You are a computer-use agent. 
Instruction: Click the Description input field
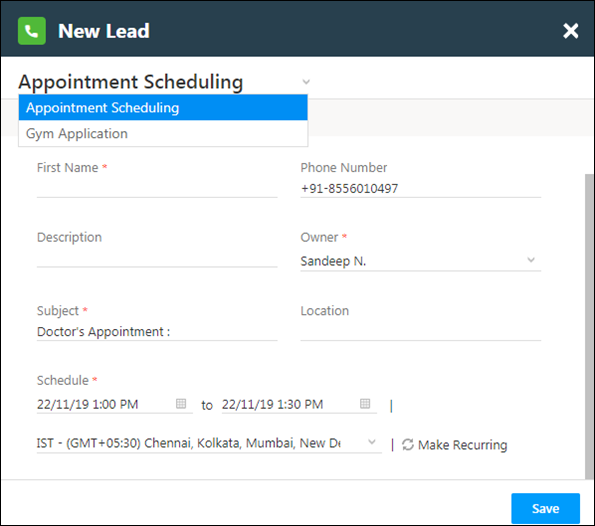[x=157, y=258]
